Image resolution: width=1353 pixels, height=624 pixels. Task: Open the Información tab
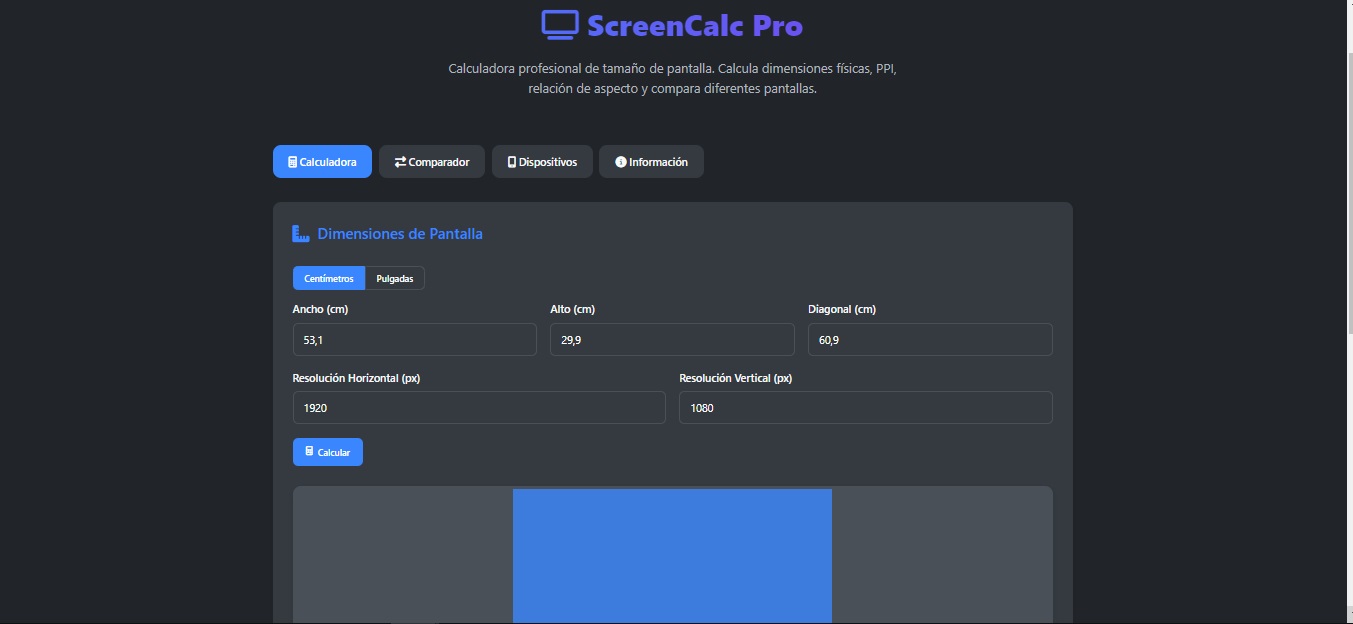click(651, 161)
